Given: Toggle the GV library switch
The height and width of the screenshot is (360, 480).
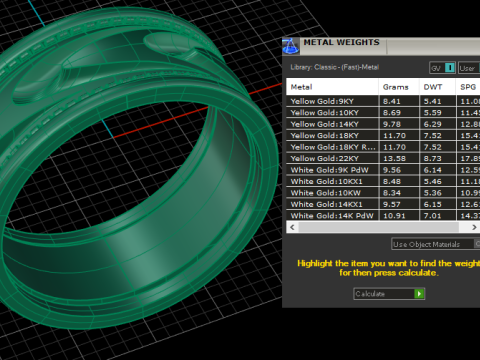Looking at the screenshot, I should click(442, 68).
